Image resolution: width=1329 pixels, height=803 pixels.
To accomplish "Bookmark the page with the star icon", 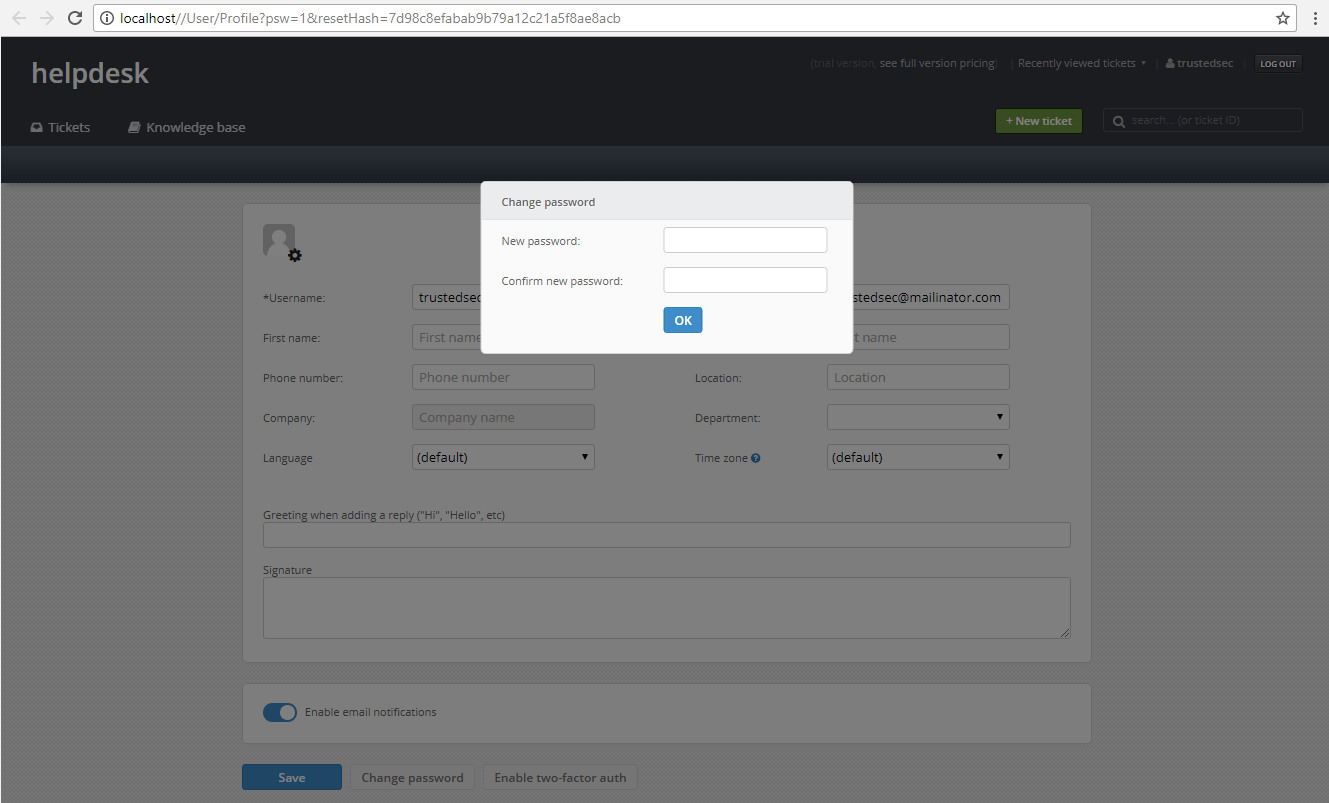I will coord(1282,17).
